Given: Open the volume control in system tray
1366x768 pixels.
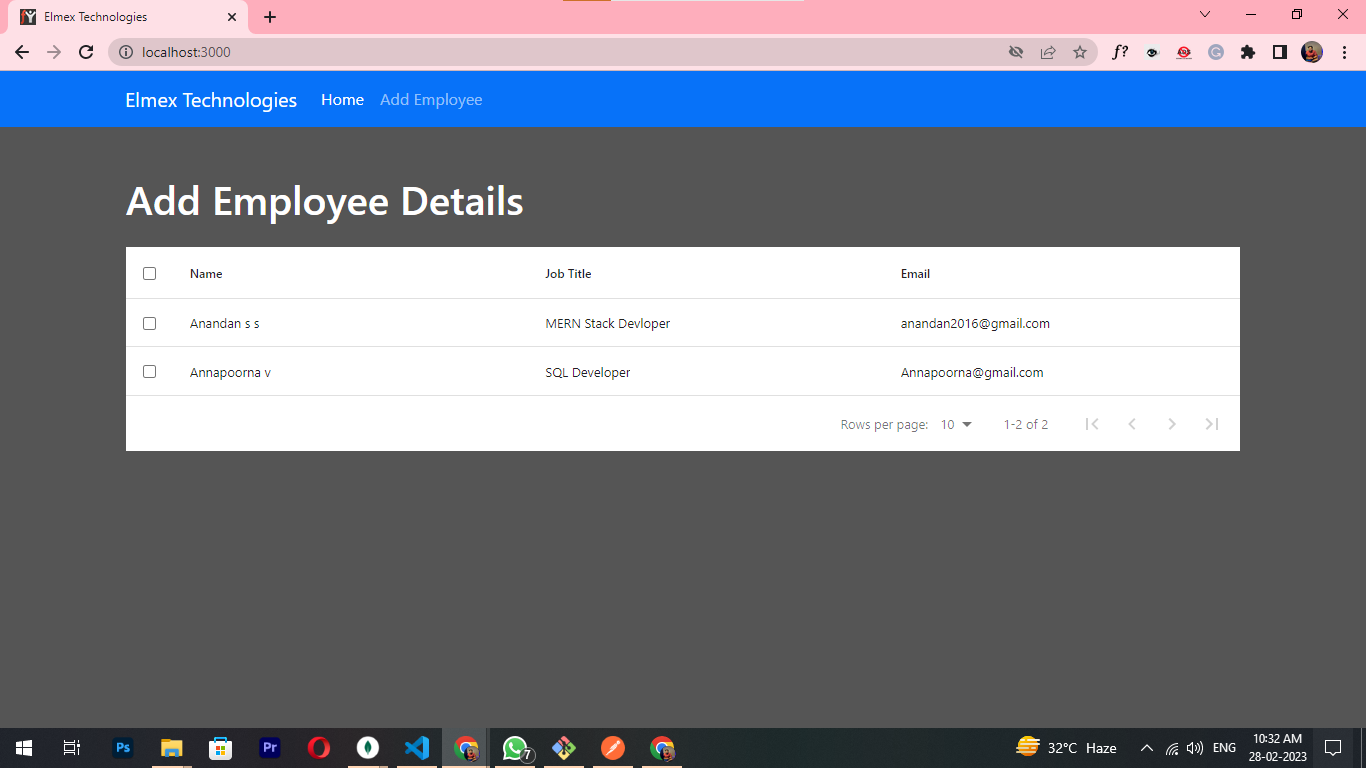Looking at the screenshot, I should click(x=1195, y=748).
